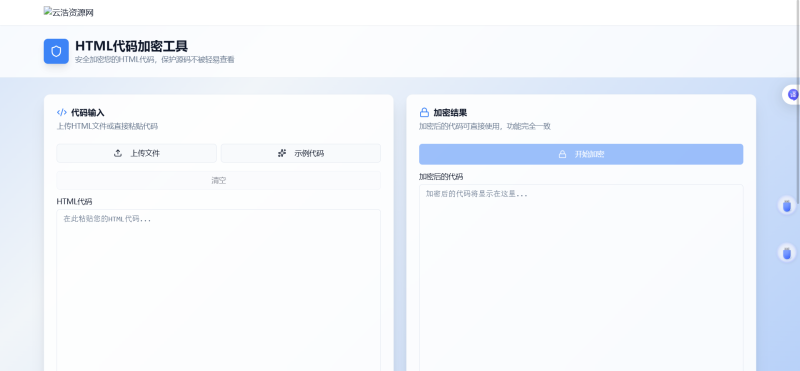Click the 上传HTML文件或直接粘贴代码 description
Screen dimensions: 800x371
click(107, 126)
